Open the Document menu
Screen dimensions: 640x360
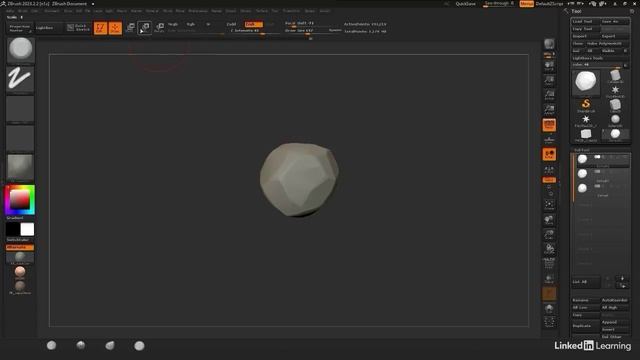tap(52, 11)
